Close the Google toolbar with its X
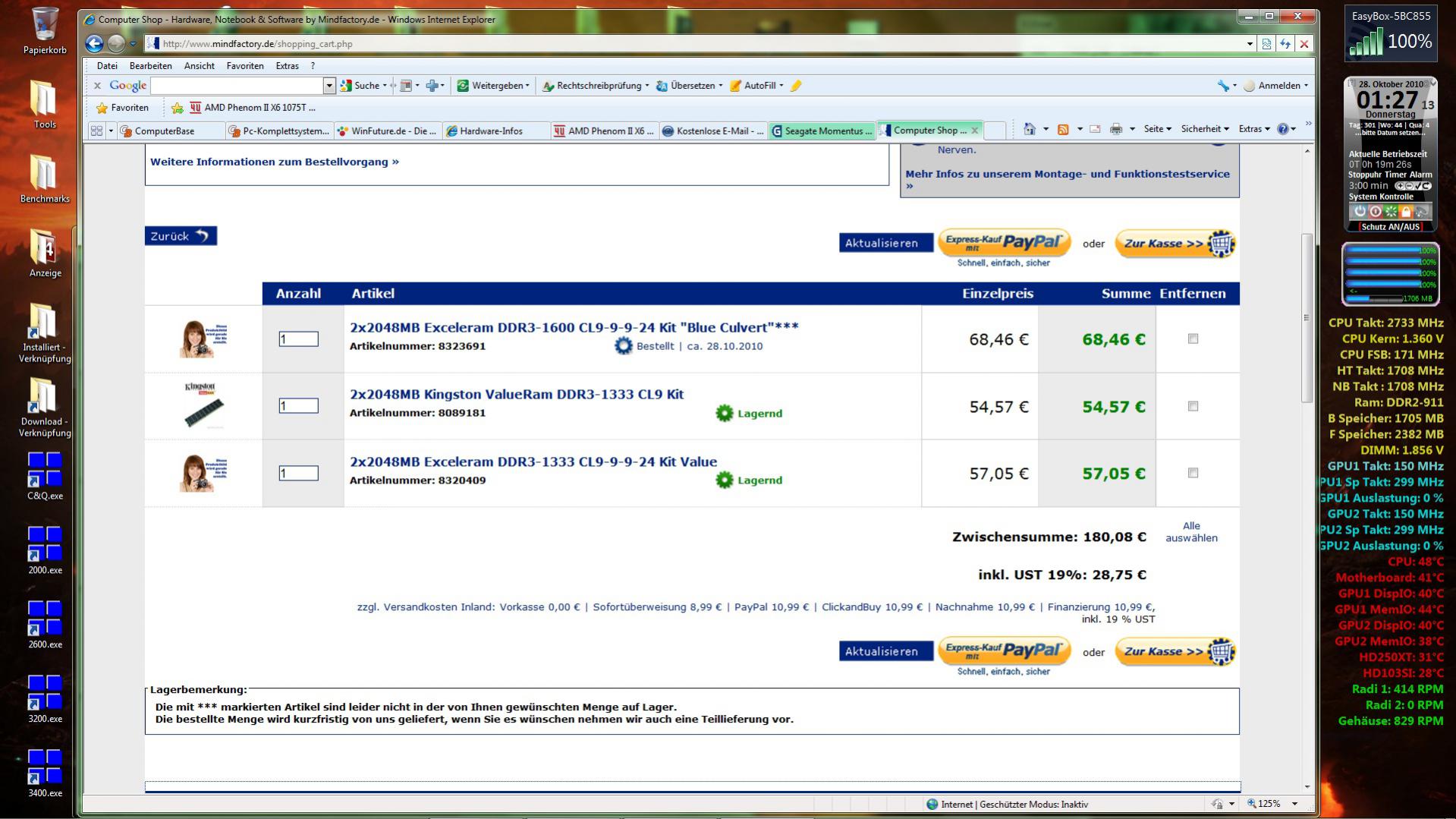Viewport: 1456px width, 819px height. pyautogui.click(x=97, y=86)
